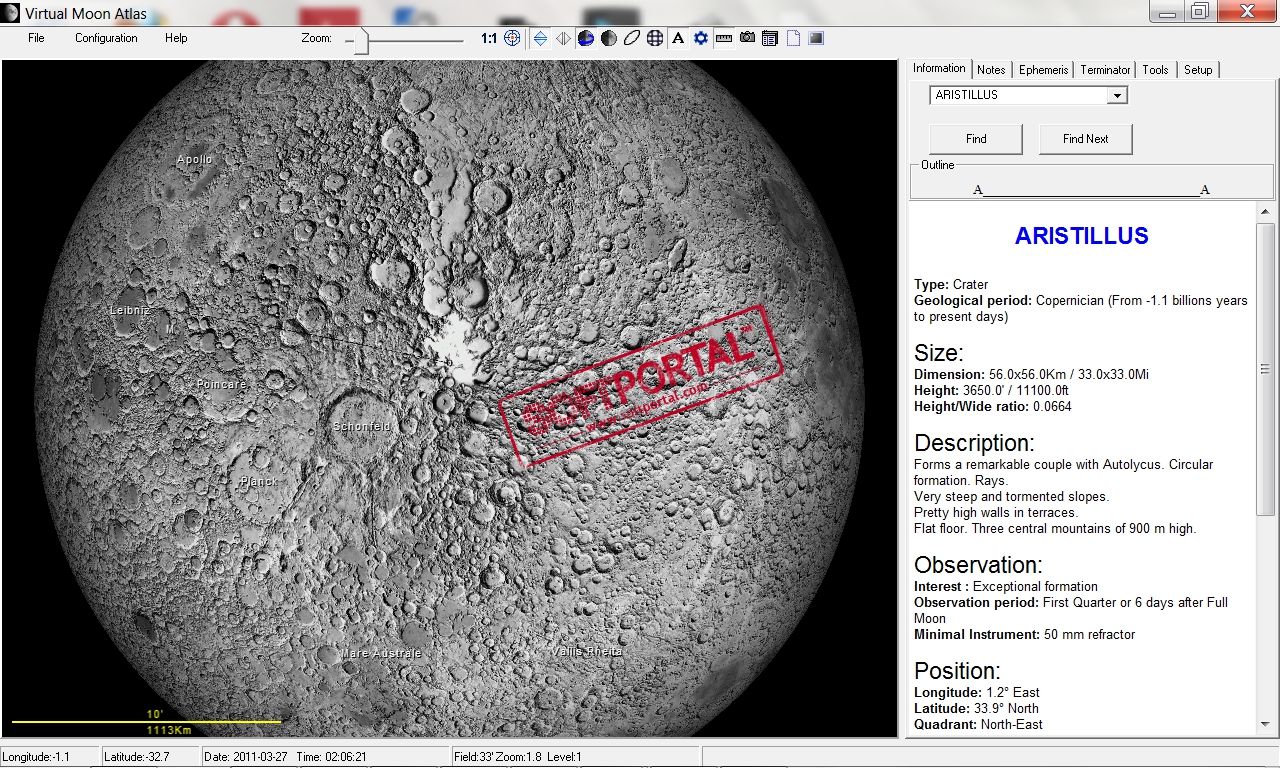Open the gear settings icon in toolbar
The image size is (1280, 768).
click(x=700, y=38)
